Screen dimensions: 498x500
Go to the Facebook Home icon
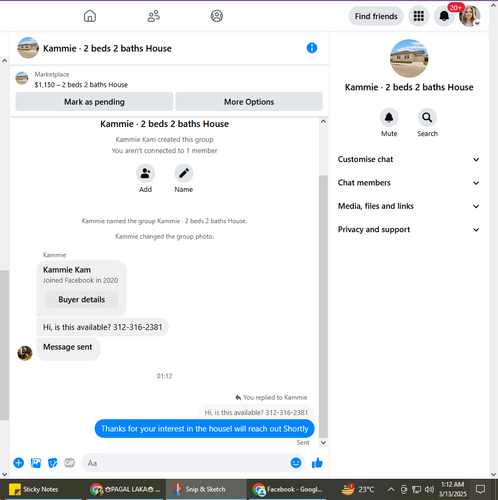90,16
